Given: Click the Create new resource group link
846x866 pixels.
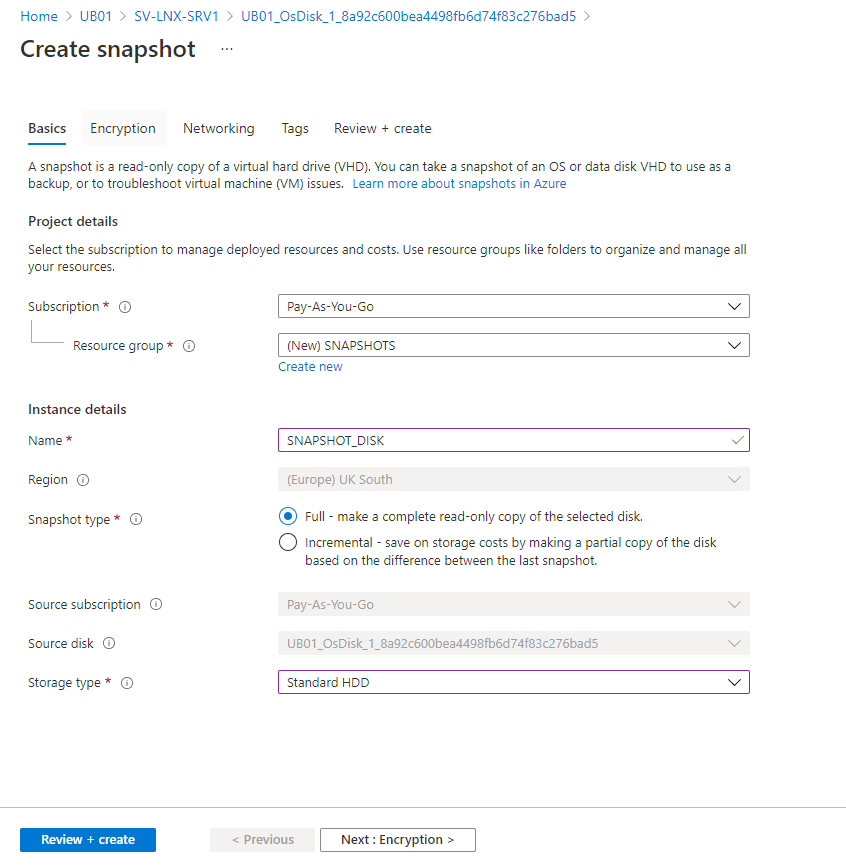Looking at the screenshot, I should pyautogui.click(x=310, y=367).
